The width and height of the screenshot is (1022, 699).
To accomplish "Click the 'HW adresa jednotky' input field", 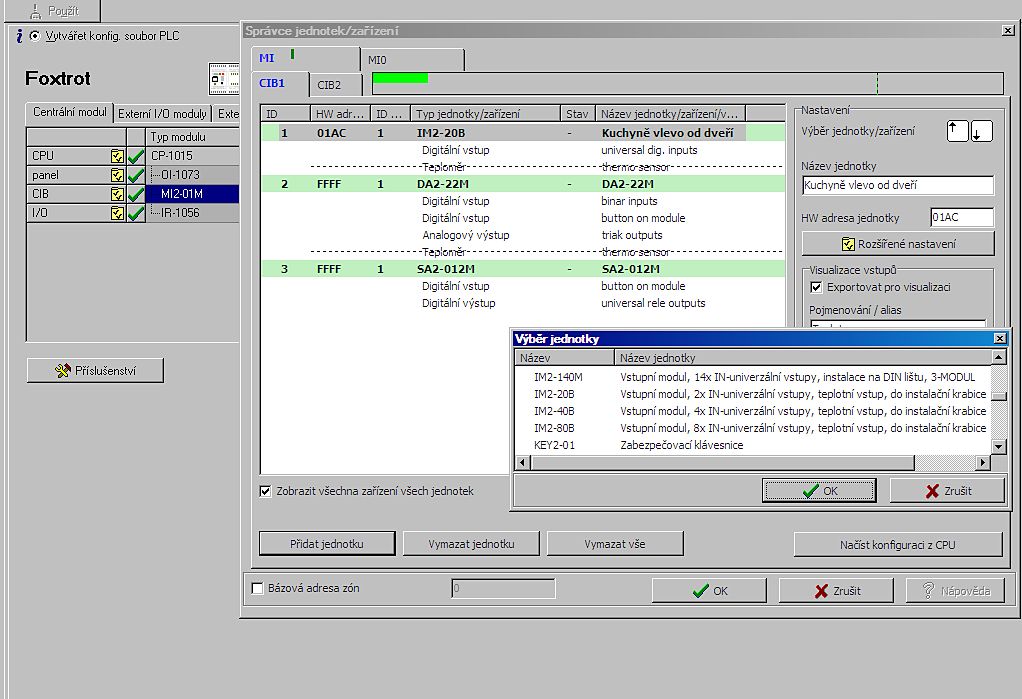I will [x=960, y=217].
